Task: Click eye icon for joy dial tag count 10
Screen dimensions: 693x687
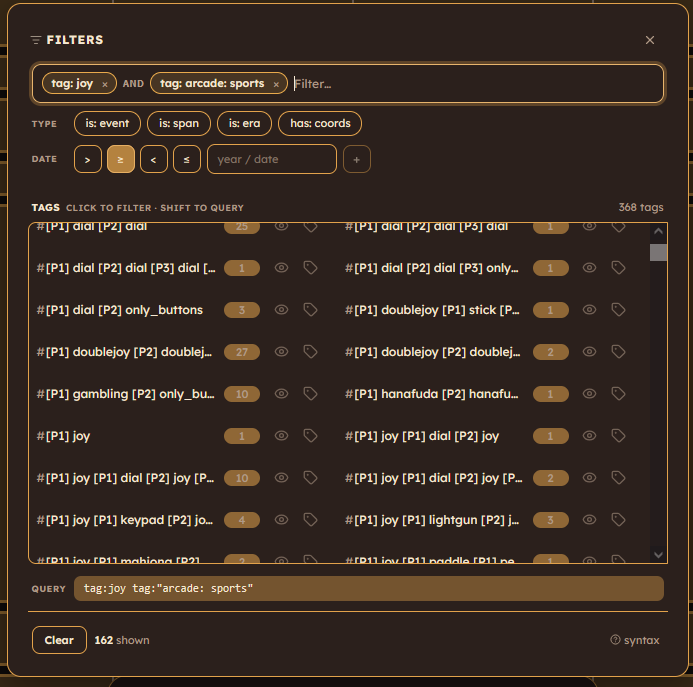Action: coord(282,477)
